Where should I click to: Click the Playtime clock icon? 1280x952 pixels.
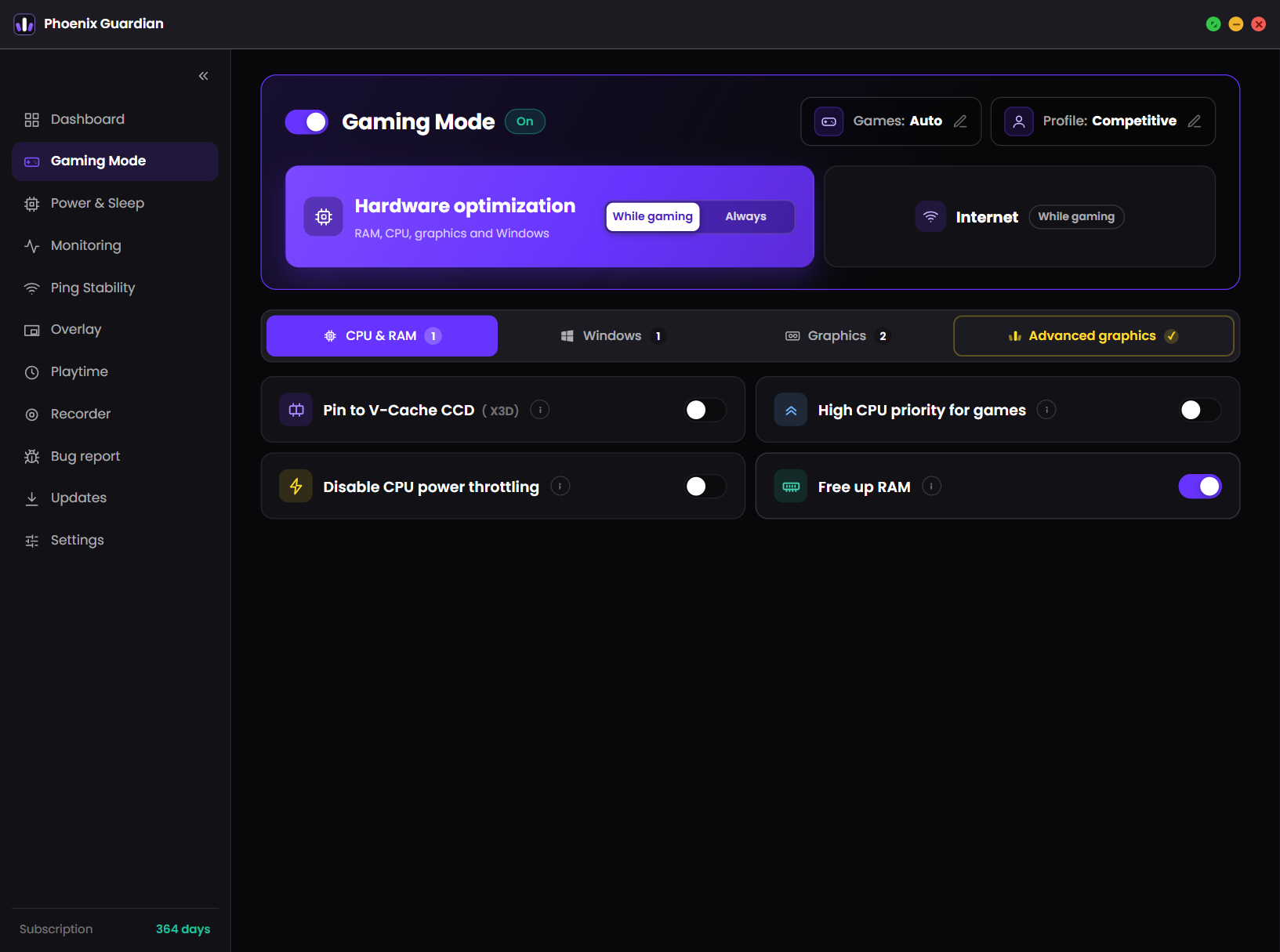(32, 372)
